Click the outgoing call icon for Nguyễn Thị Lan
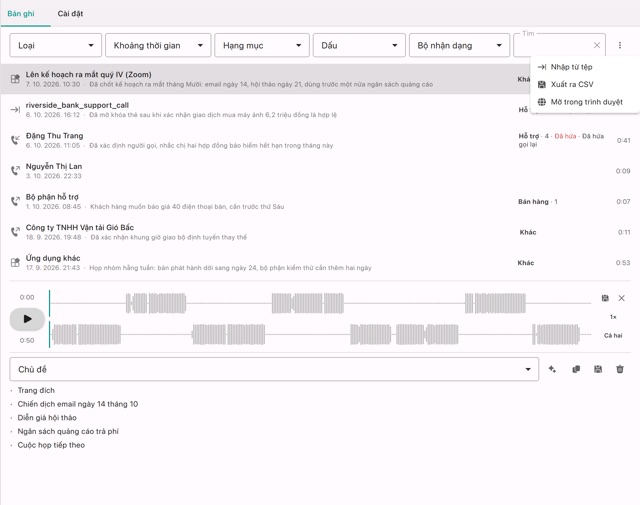Viewport: 640px width, 505px height. pyautogui.click(x=15, y=171)
